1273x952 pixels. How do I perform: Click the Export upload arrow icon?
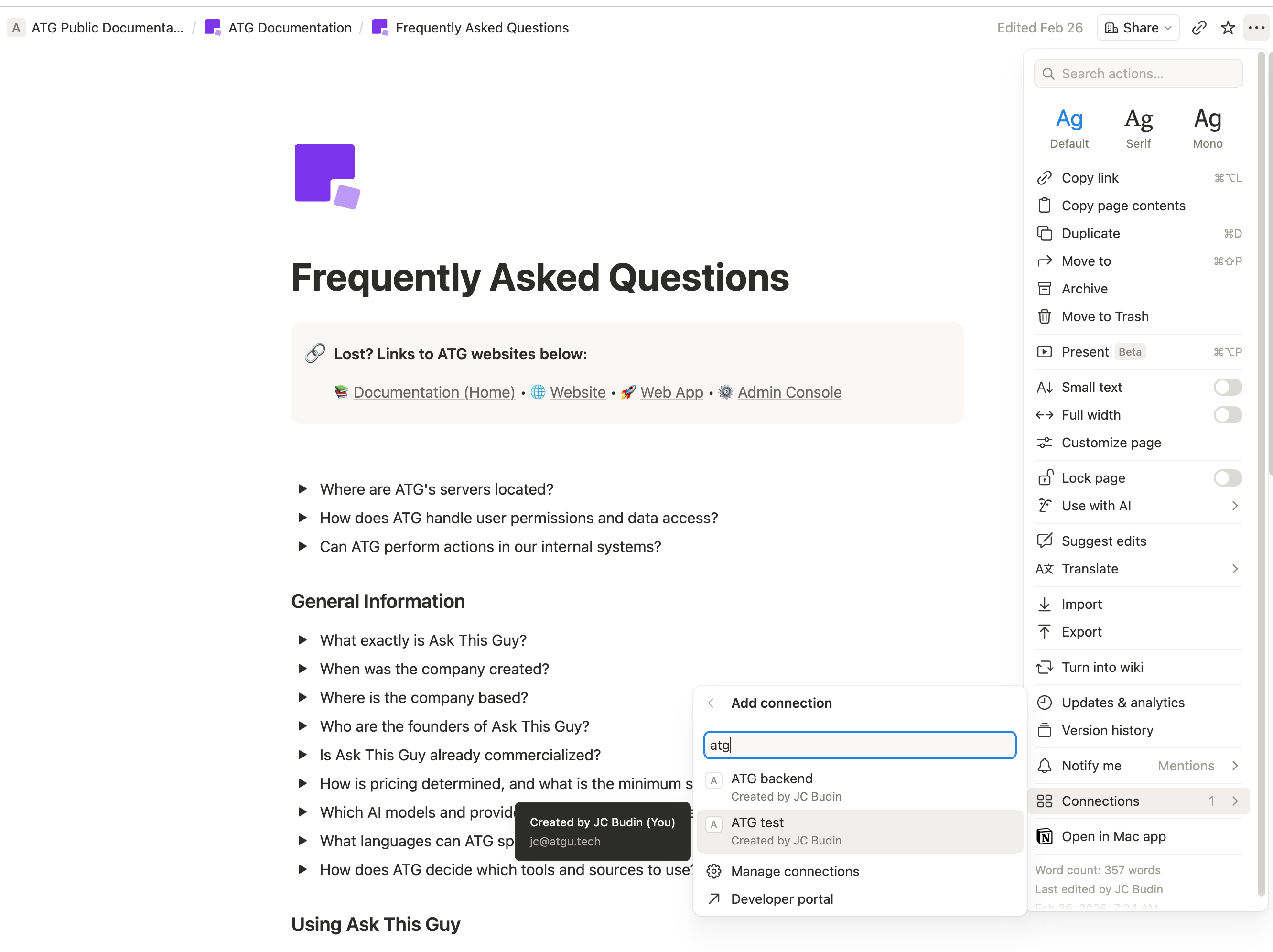(x=1044, y=631)
